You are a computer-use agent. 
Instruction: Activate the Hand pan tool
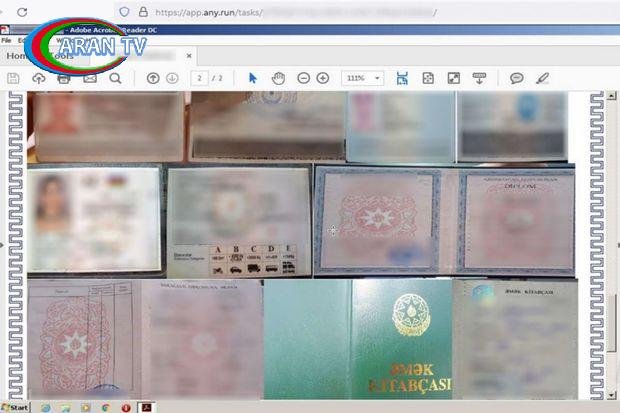pyautogui.click(x=278, y=78)
